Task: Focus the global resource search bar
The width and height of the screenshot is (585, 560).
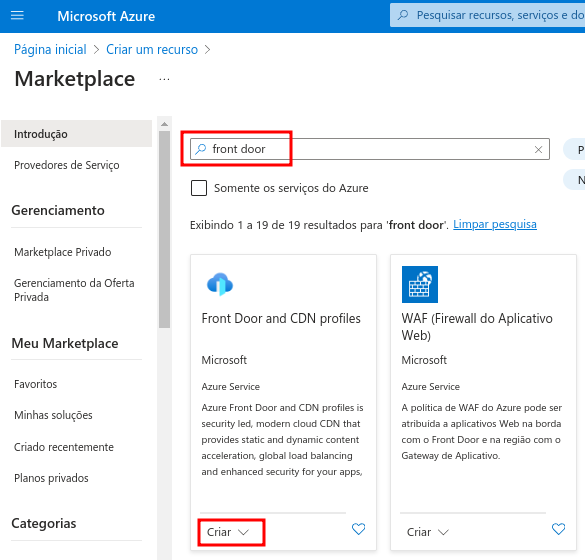Action: pyautogui.click(x=487, y=15)
